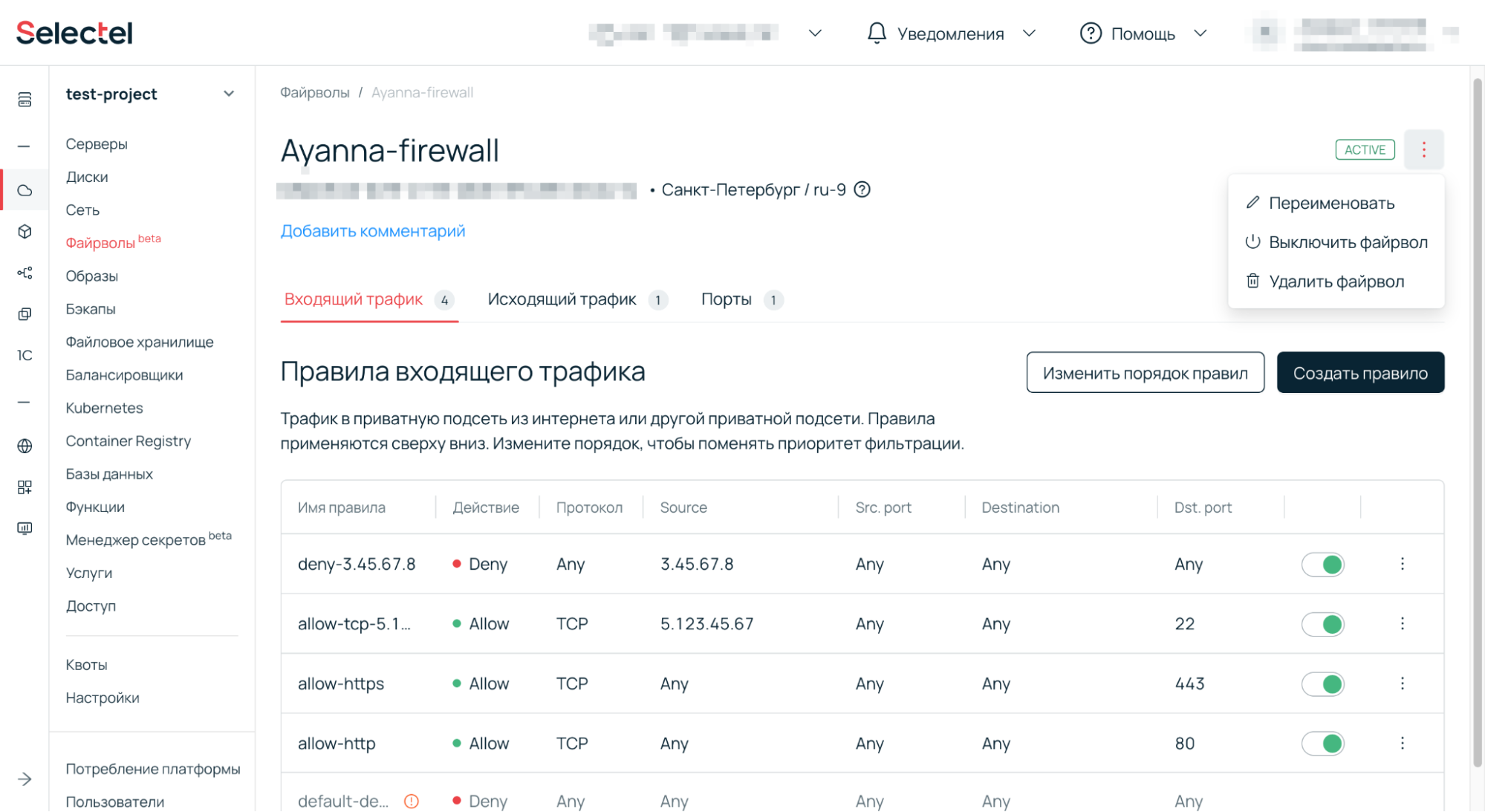
Task: Open the three-dot menu on the allow-tcp rule
Action: (1403, 623)
